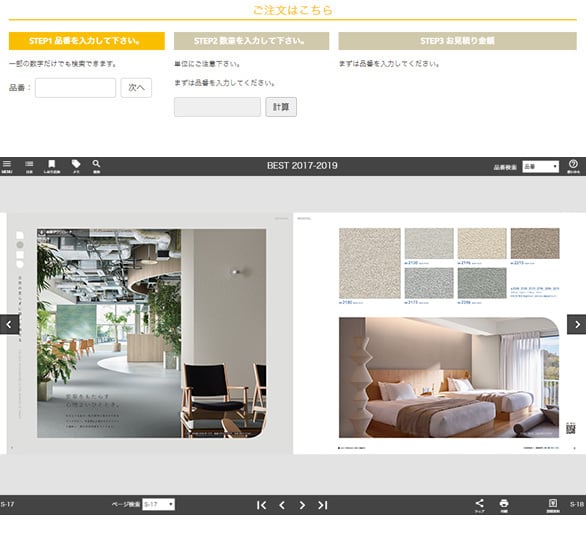Open the 品番検索 dropdown in viewer header
586x547 pixels.
[x=540, y=167]
